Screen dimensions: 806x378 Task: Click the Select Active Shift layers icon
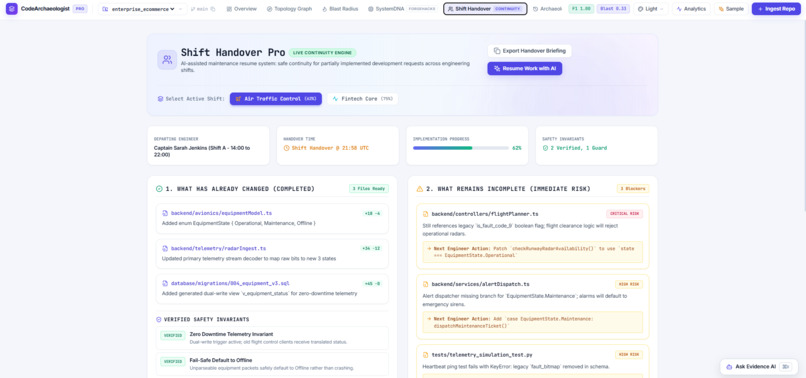pos(161,99)
